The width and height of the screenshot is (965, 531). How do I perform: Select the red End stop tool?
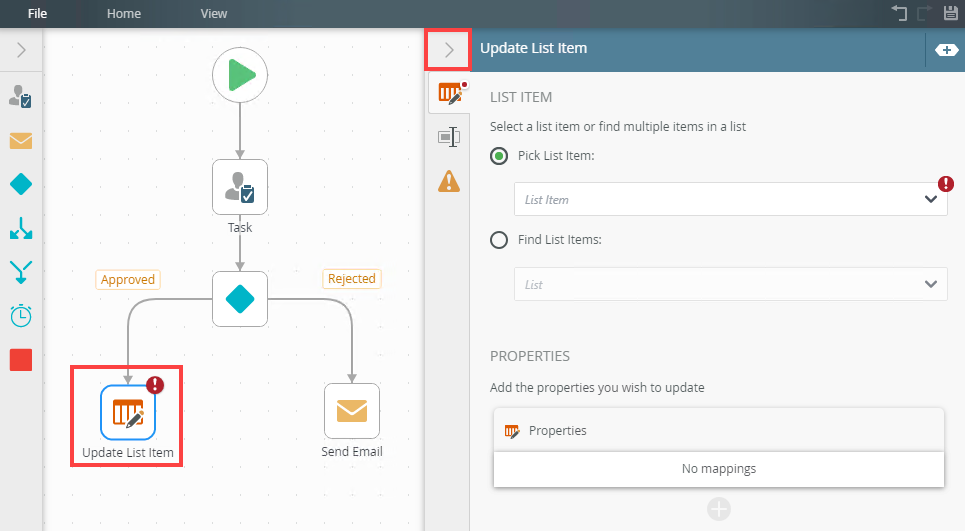21,360
